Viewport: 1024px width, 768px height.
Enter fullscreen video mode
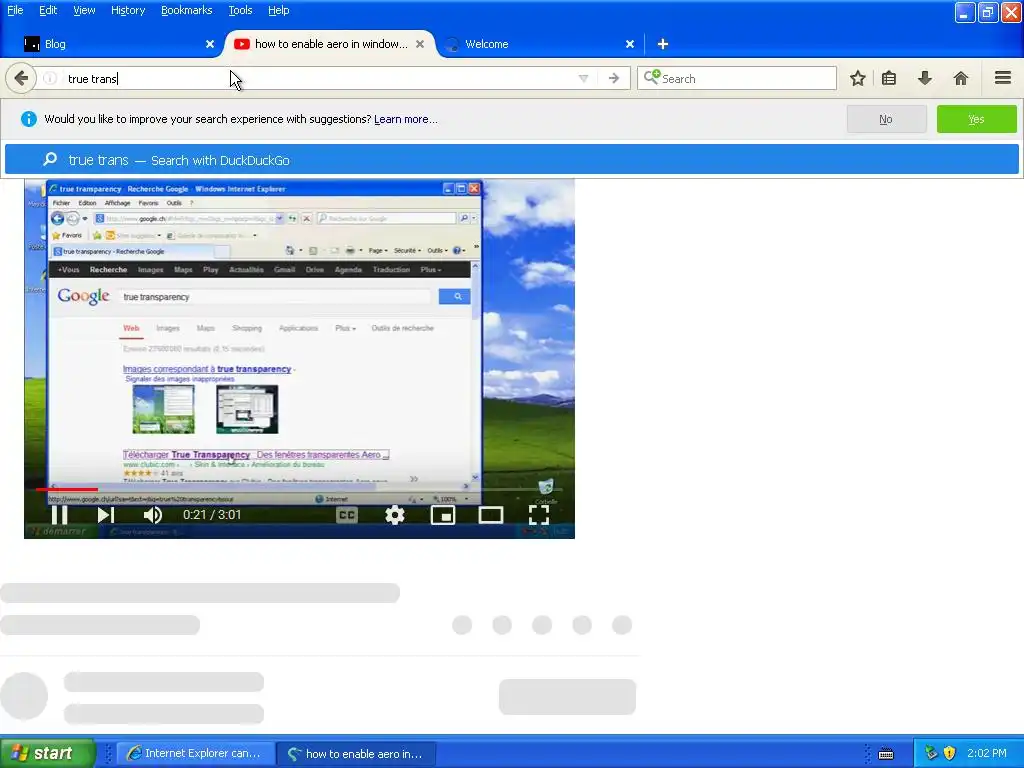(x=539, y=515)
